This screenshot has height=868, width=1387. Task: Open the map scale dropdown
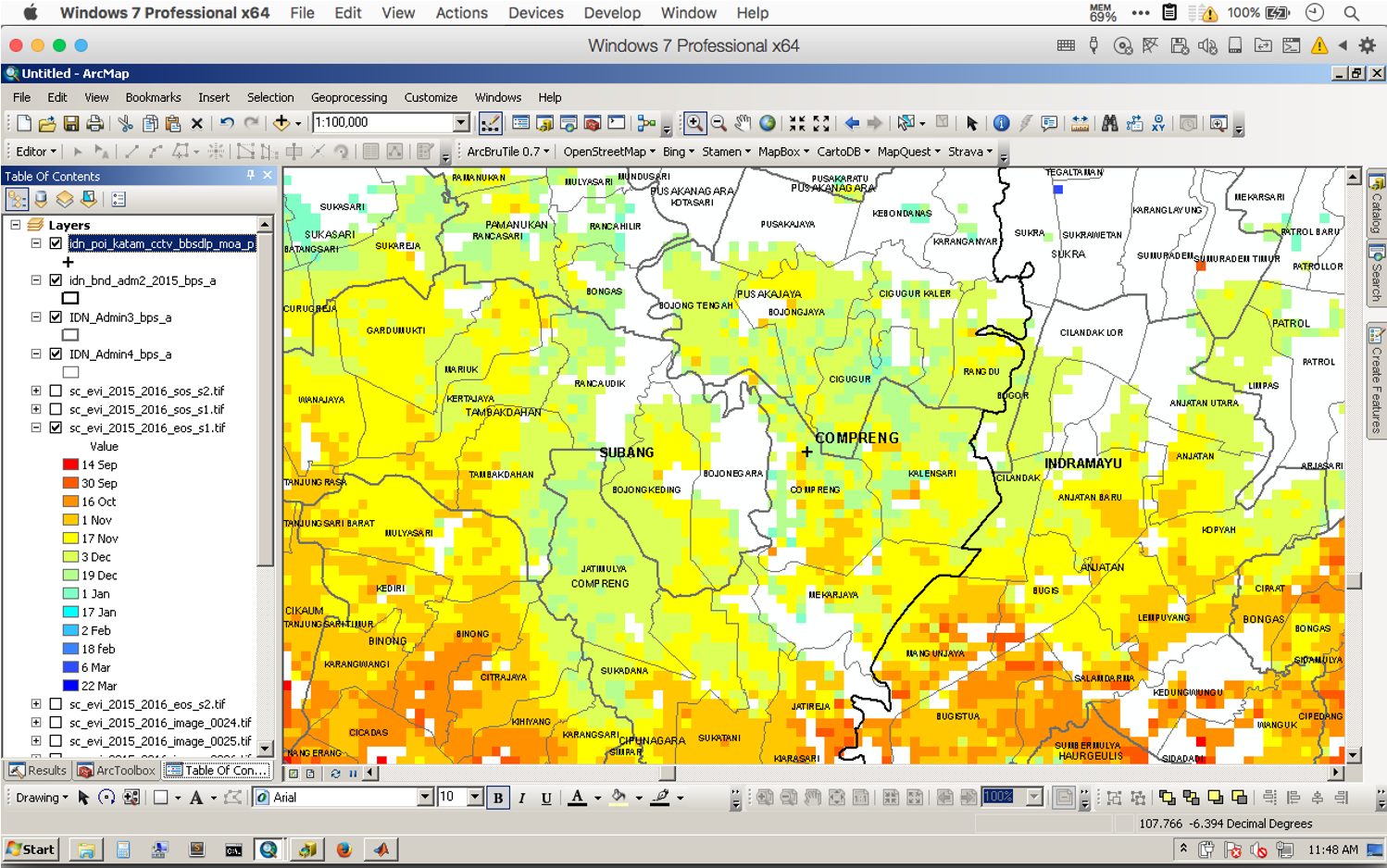pyautogui.click(x=461, y=123)
